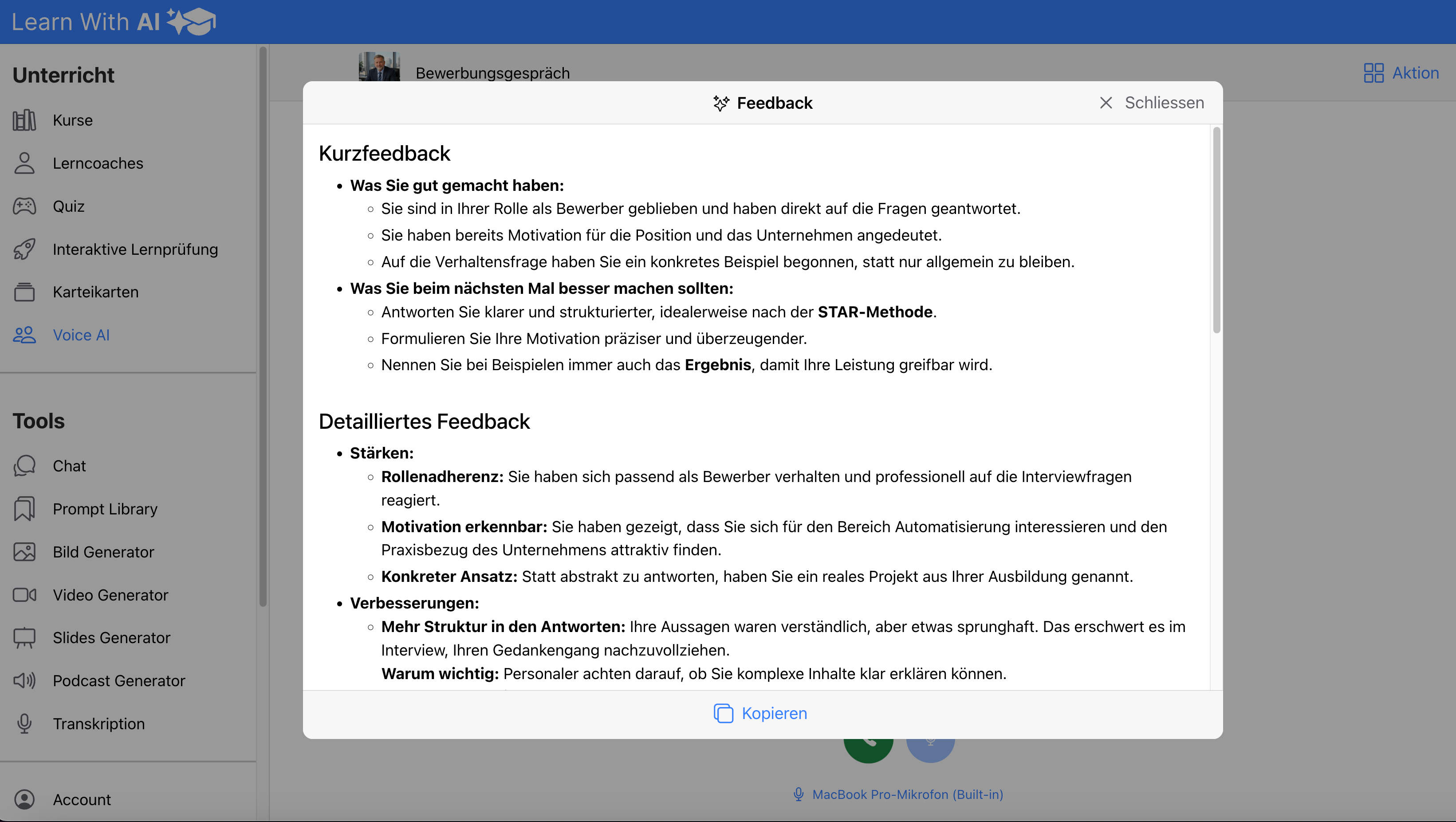The height and width of the screenshot is (822, 1456).
Task: Click the Feedback dialog scrollbar
Action: click(x=1216, y=230)
